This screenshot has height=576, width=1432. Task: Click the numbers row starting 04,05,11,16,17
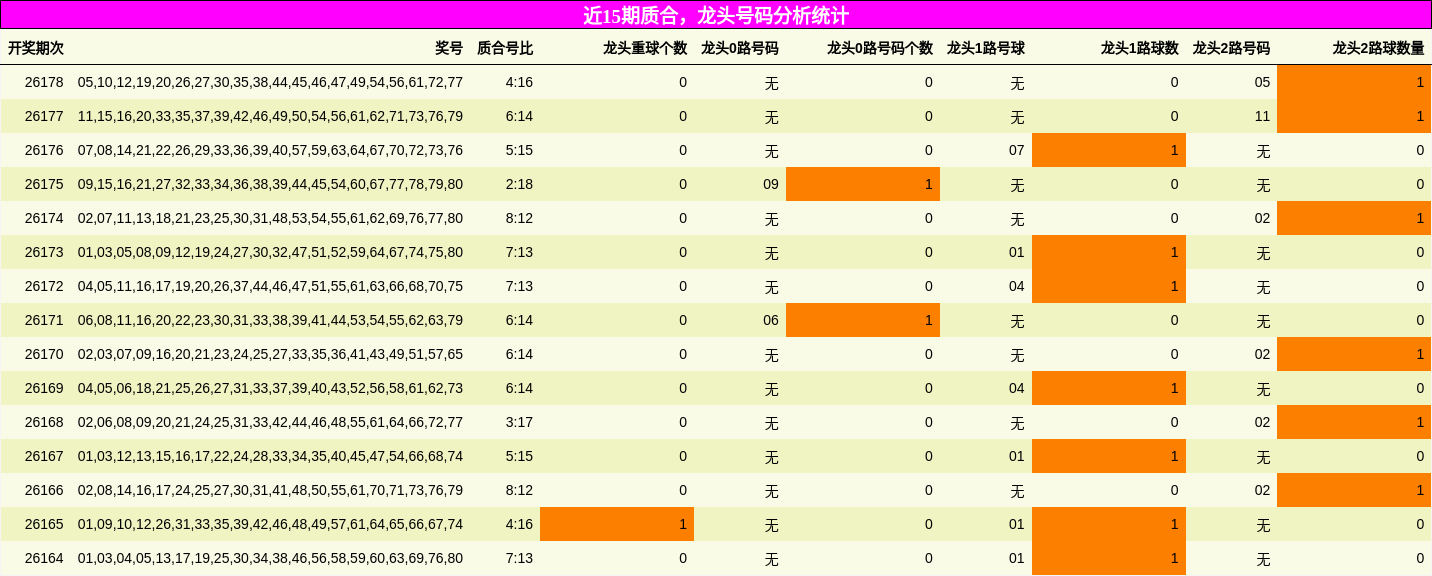pyautogui.click(x=270, y=286)
